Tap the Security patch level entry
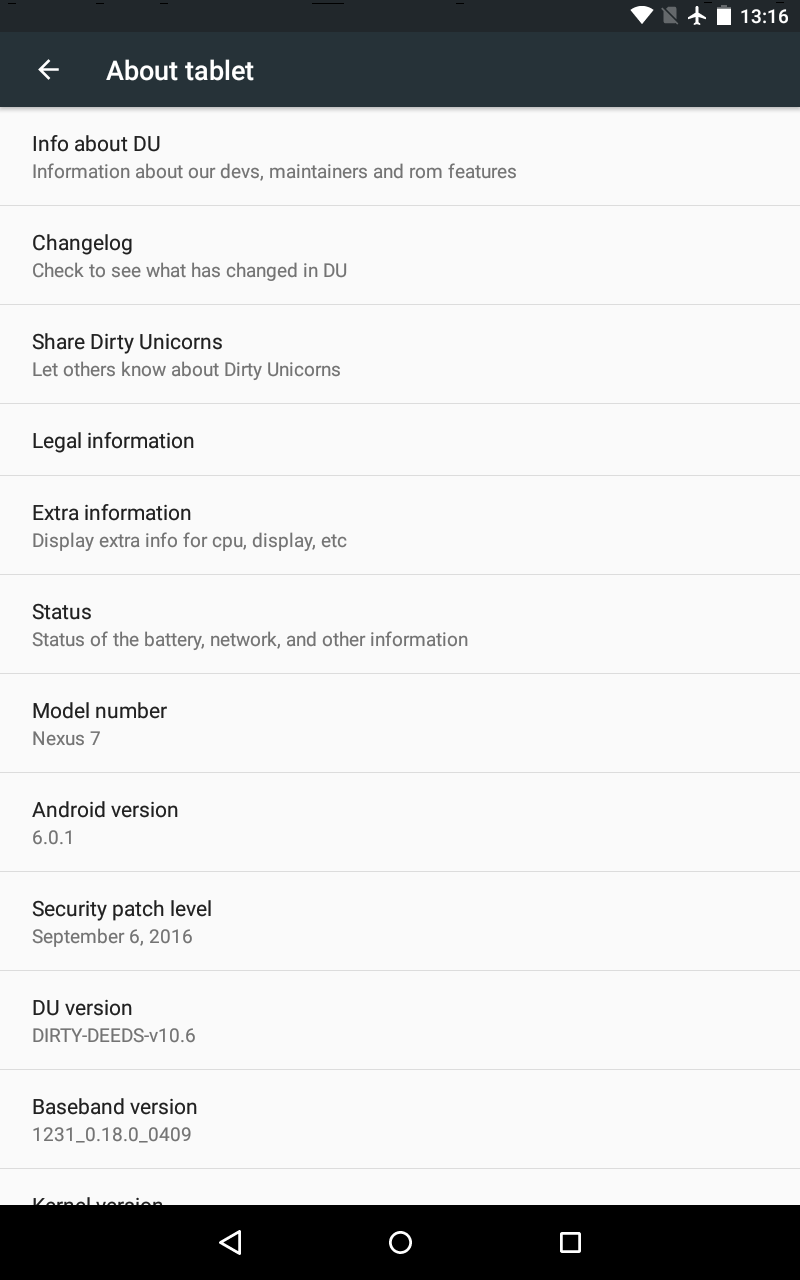Viewport: 800px width, 1280px height. [x=400, y=920]
